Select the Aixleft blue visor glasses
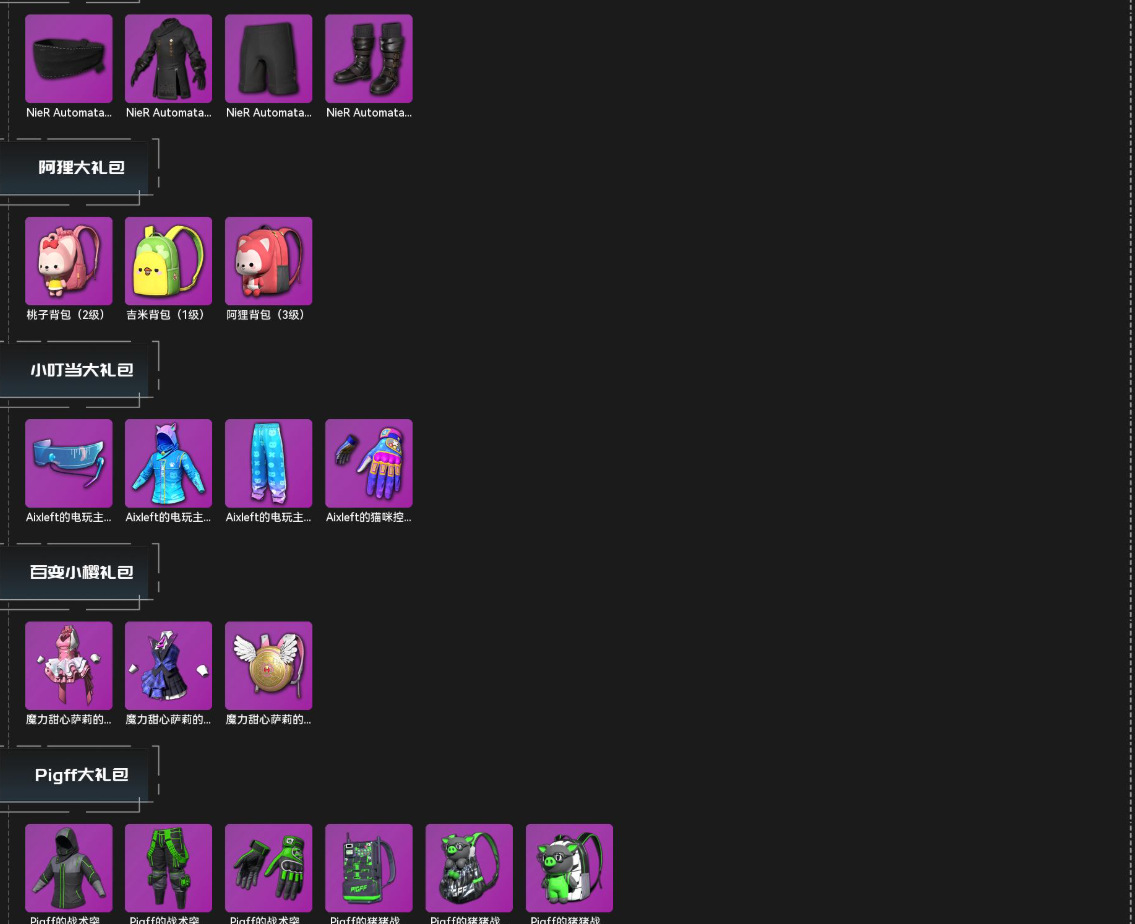The height and width of the screenshot is (924, 1135). (x=69, y=464)
